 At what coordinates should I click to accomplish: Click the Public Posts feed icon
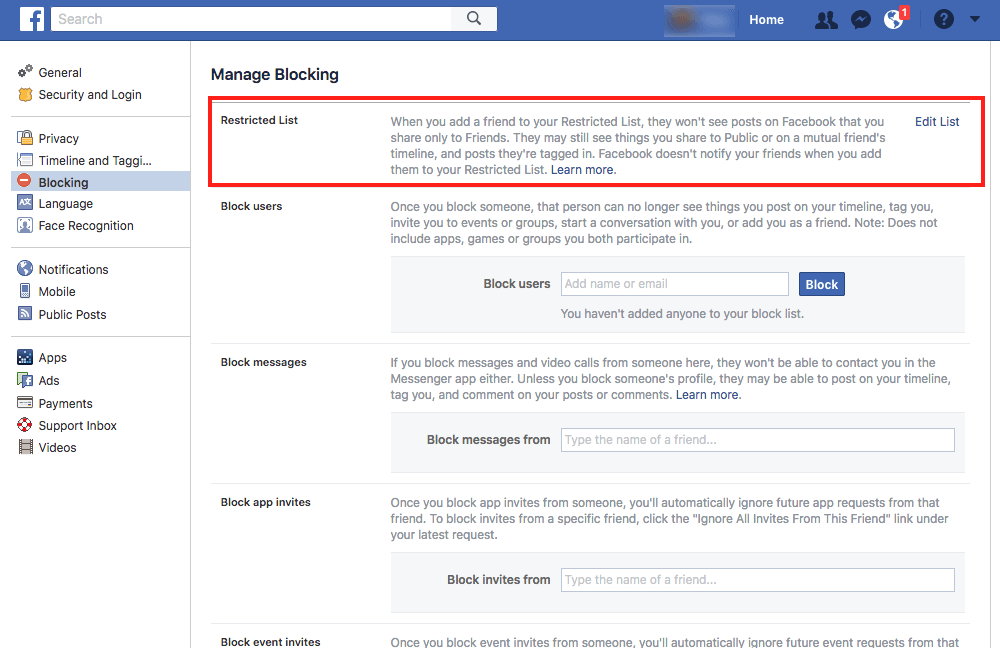point(25,313)
